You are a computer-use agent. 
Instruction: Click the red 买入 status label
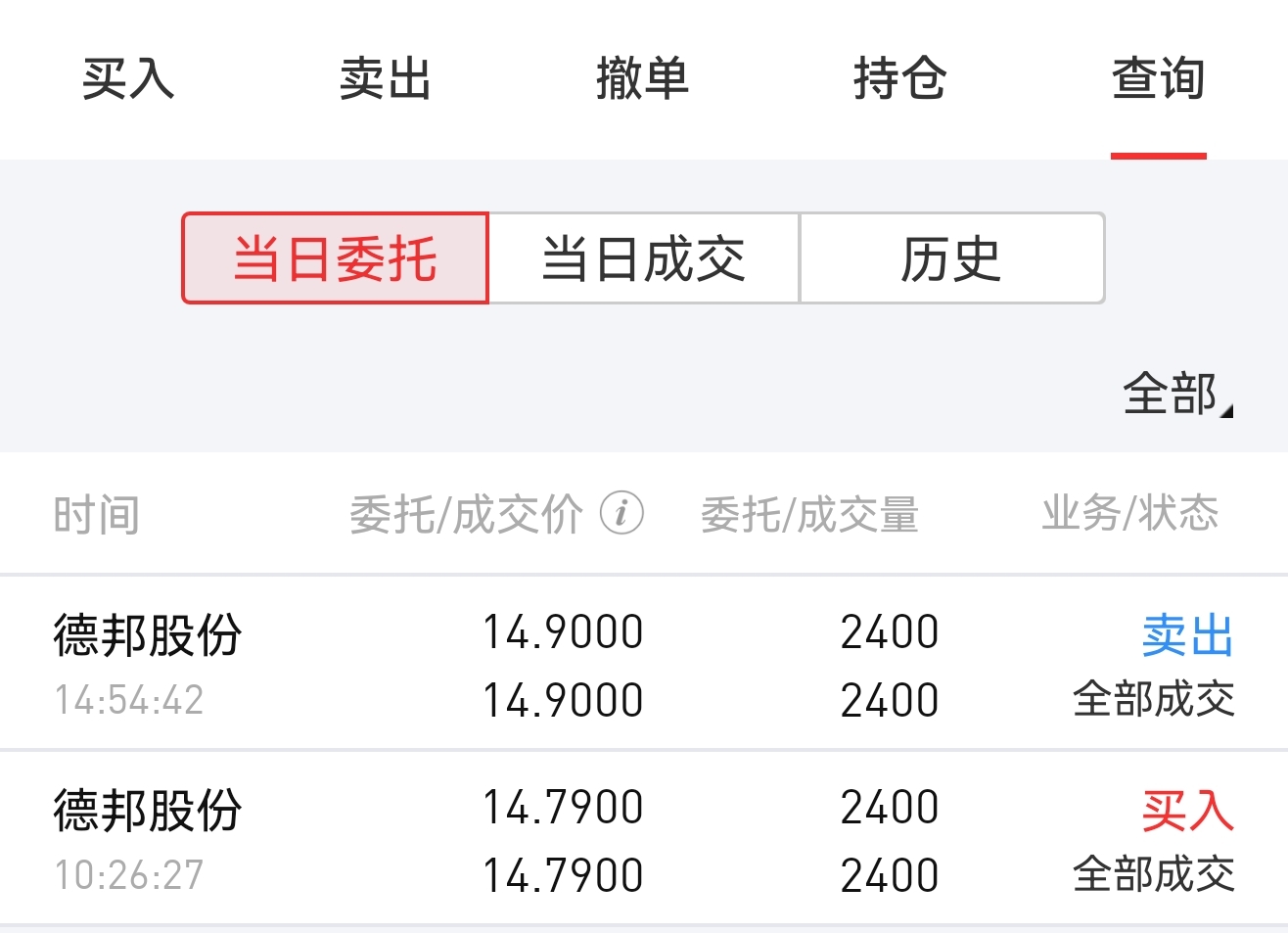[x=1187, y=811]
